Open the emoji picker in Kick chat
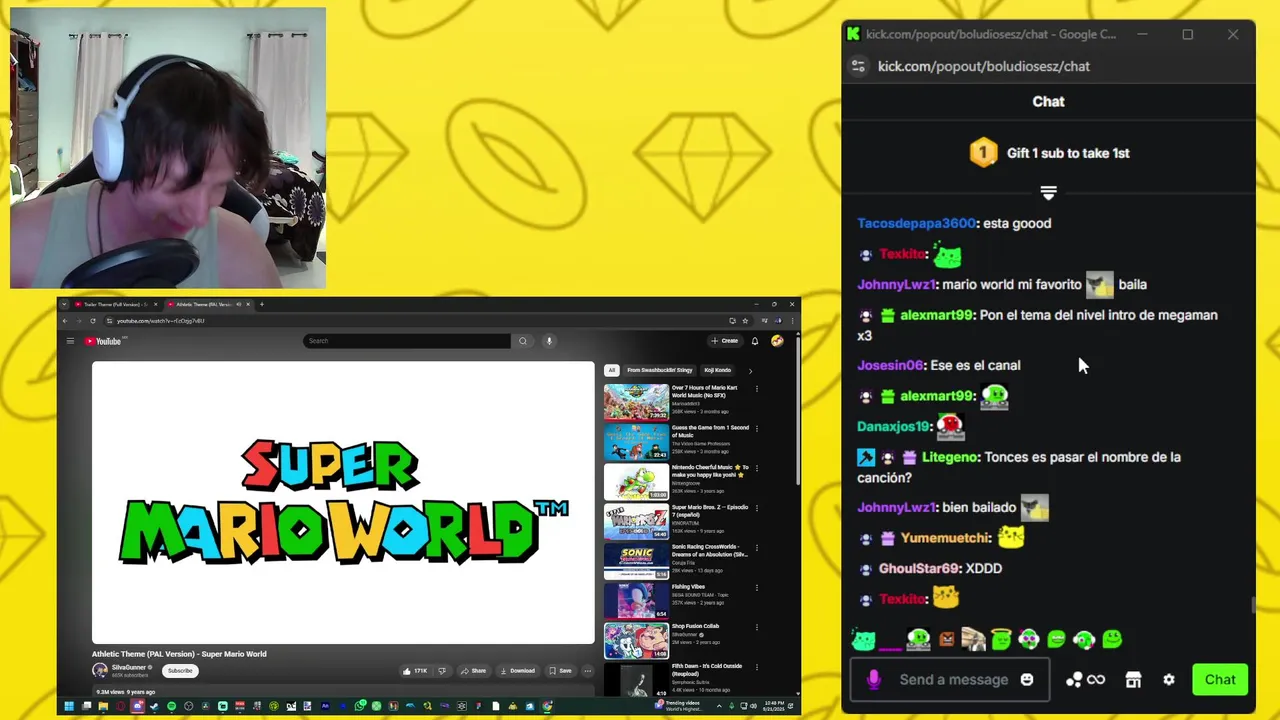The width and height of the screenshot is (1280, 720). point(1026,680)
